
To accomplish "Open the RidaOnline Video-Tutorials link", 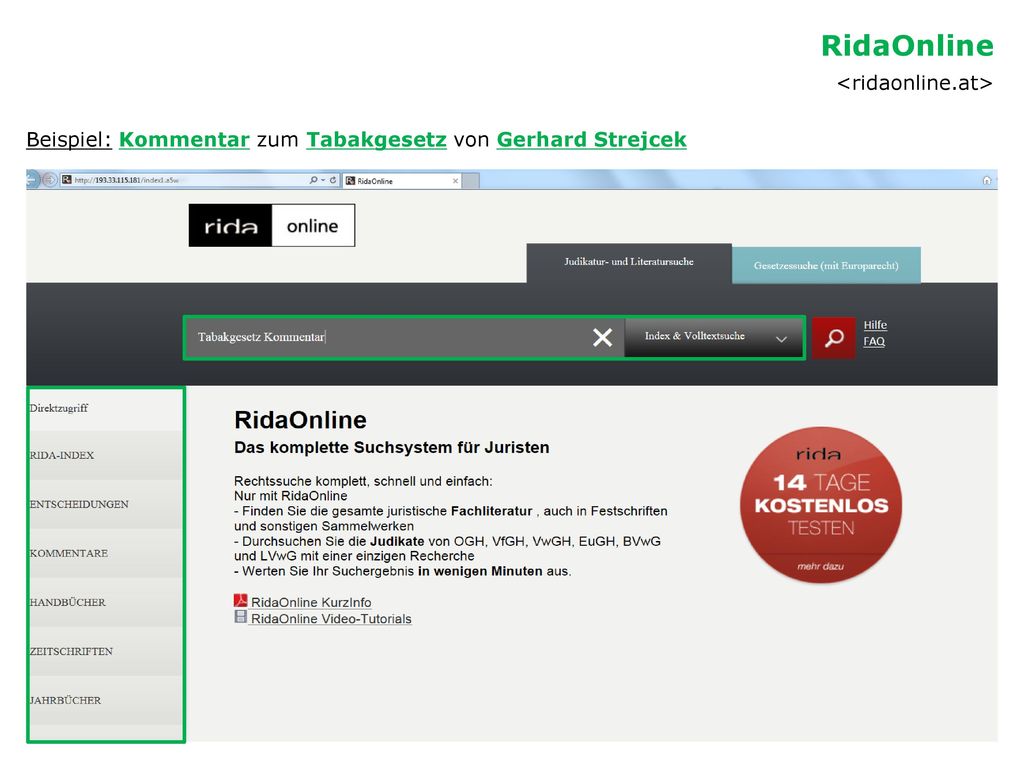I will coord(331,618).
